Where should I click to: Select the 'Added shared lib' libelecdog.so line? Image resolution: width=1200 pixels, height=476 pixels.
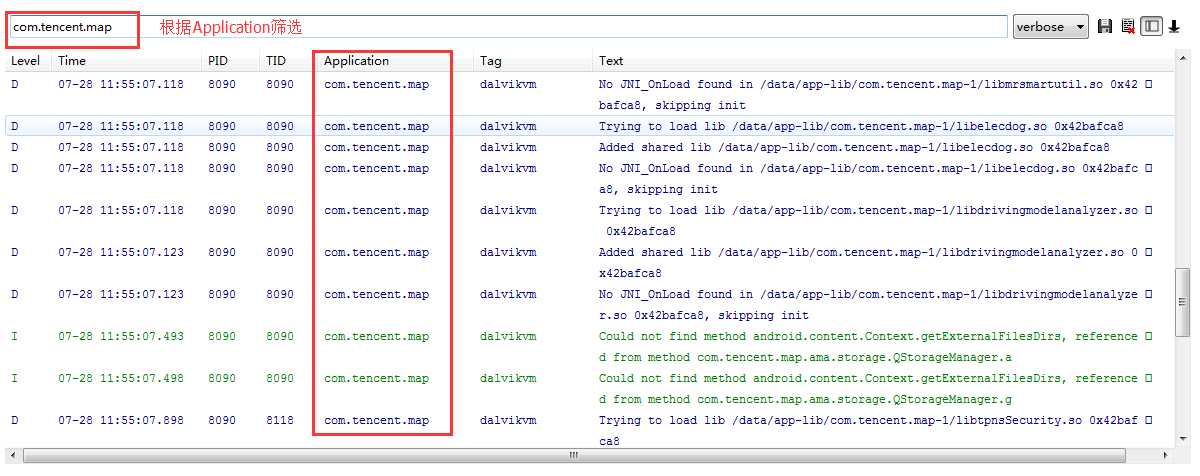pyautogui.click(x=590, y=148)
